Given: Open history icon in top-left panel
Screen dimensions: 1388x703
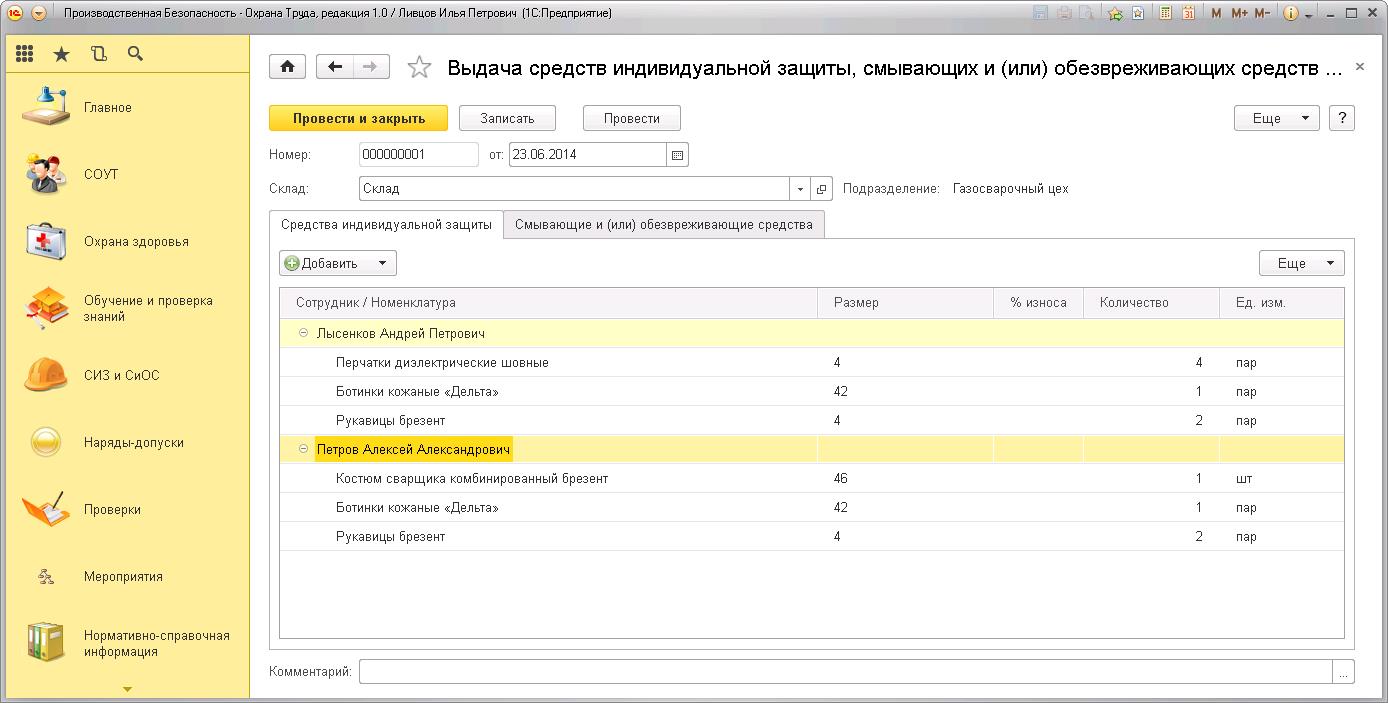Looking at the screenshot, I should (x=98, y=54).
